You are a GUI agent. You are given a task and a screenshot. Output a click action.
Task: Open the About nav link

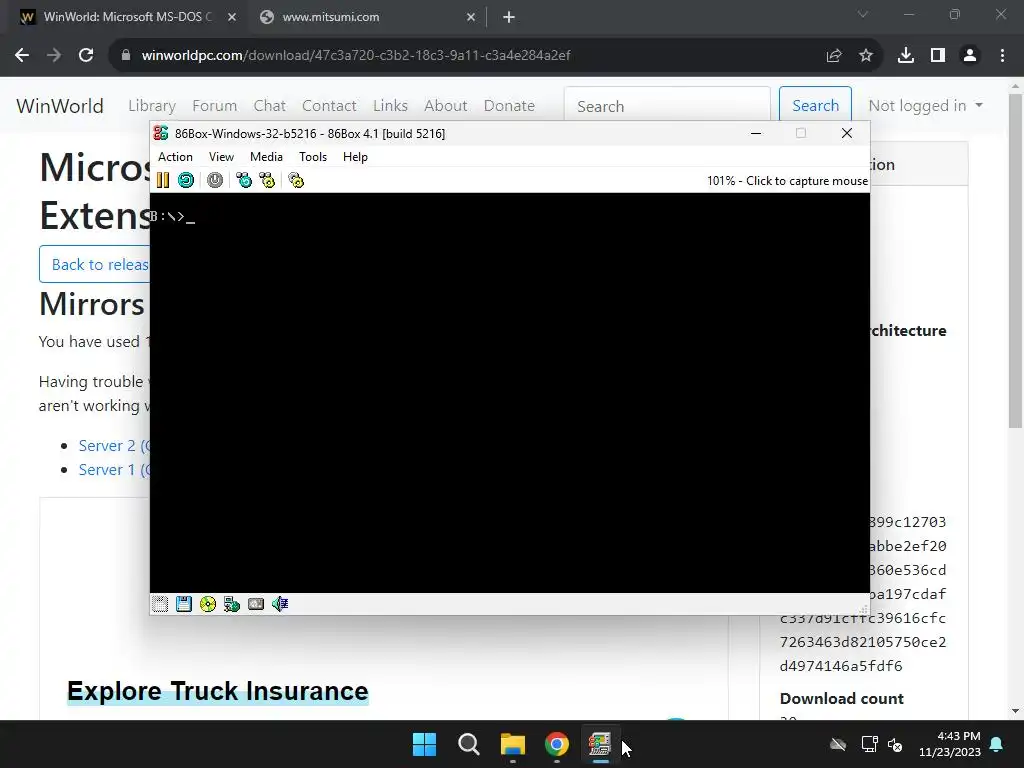click(446, 106)
